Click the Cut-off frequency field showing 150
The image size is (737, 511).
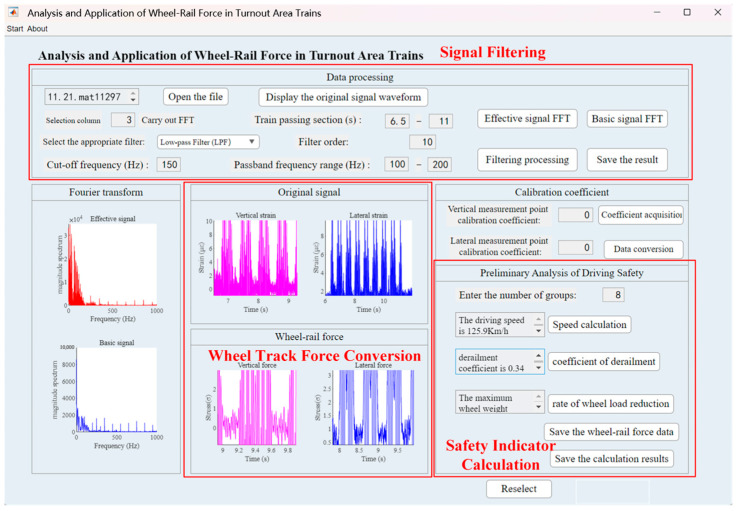(x=169, y=165)
